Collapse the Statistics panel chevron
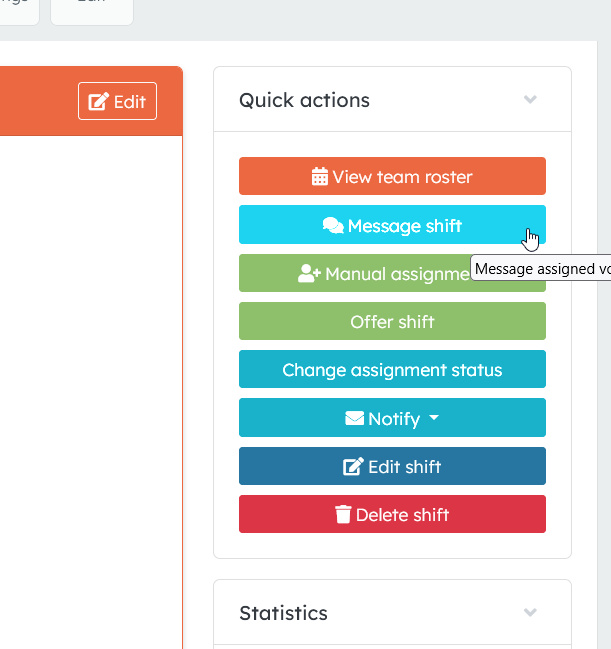Image resolution: width=611 pixels, height=649 pixels. 530,612
